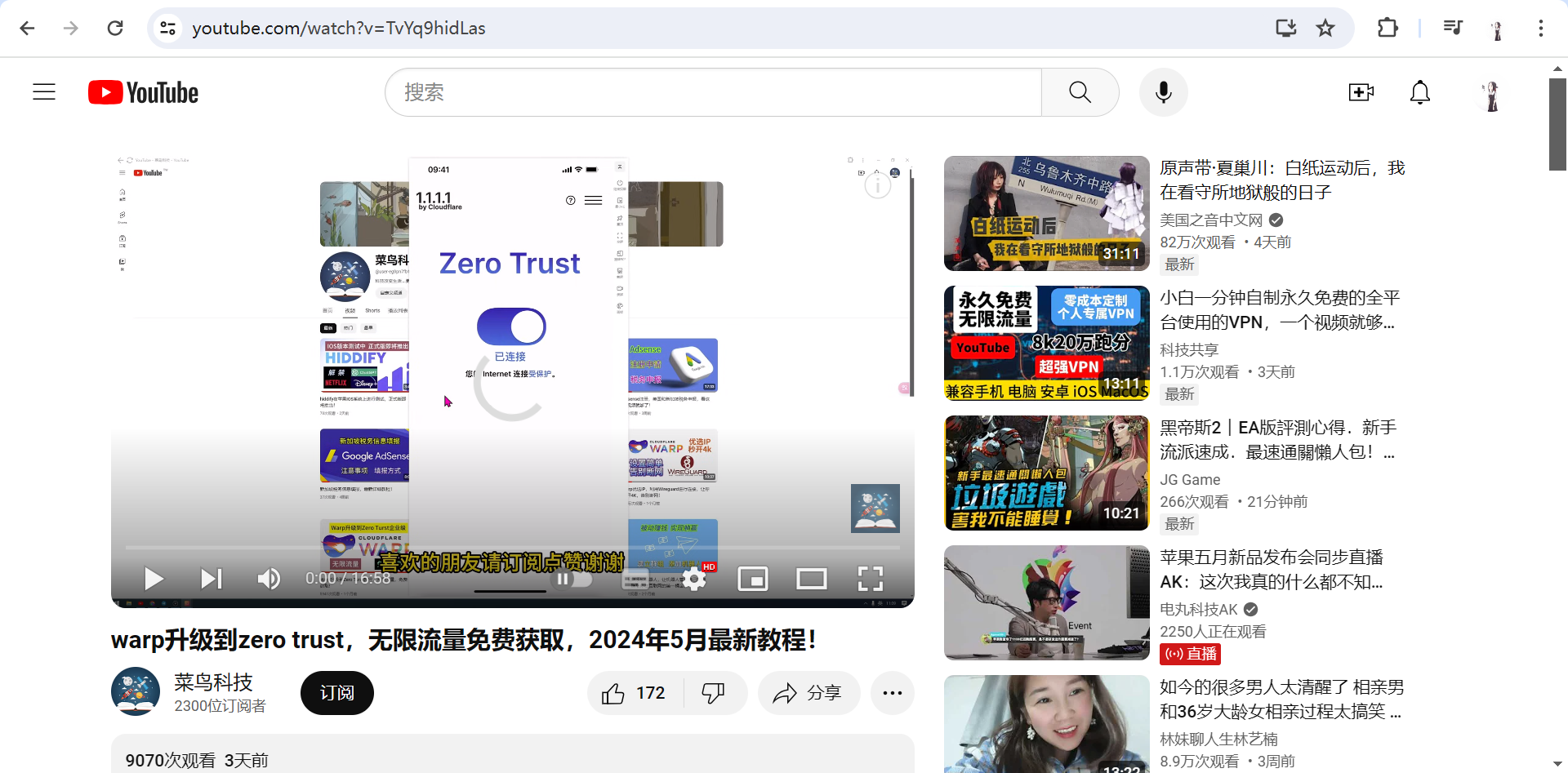Open the player settings gear

coord(694,579)
